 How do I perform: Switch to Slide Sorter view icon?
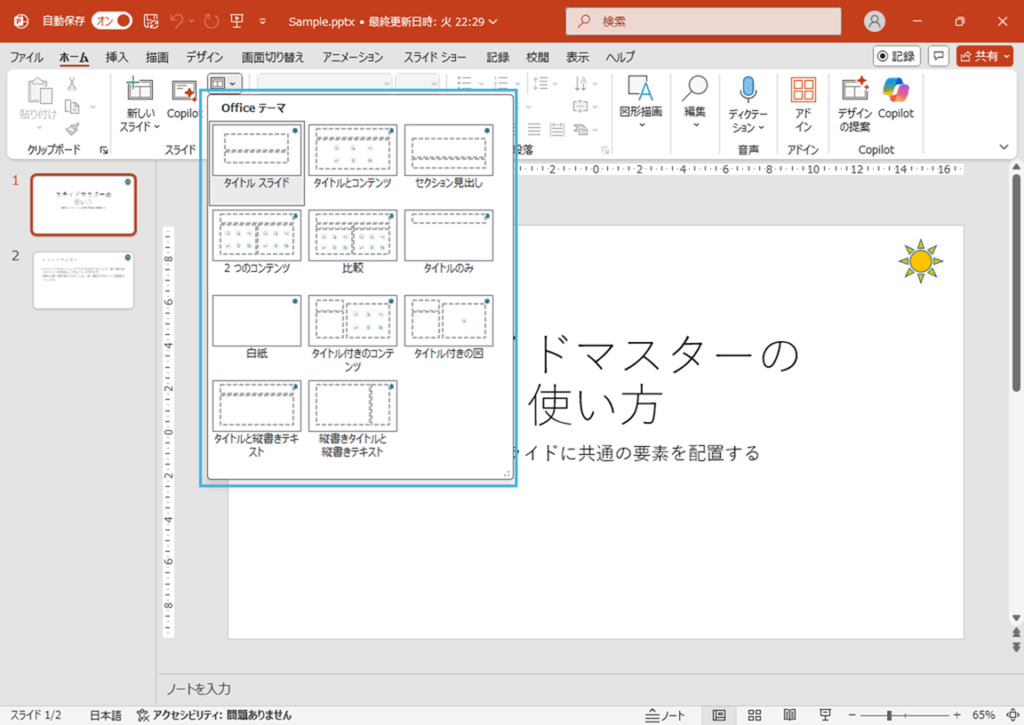pos(754,715)
